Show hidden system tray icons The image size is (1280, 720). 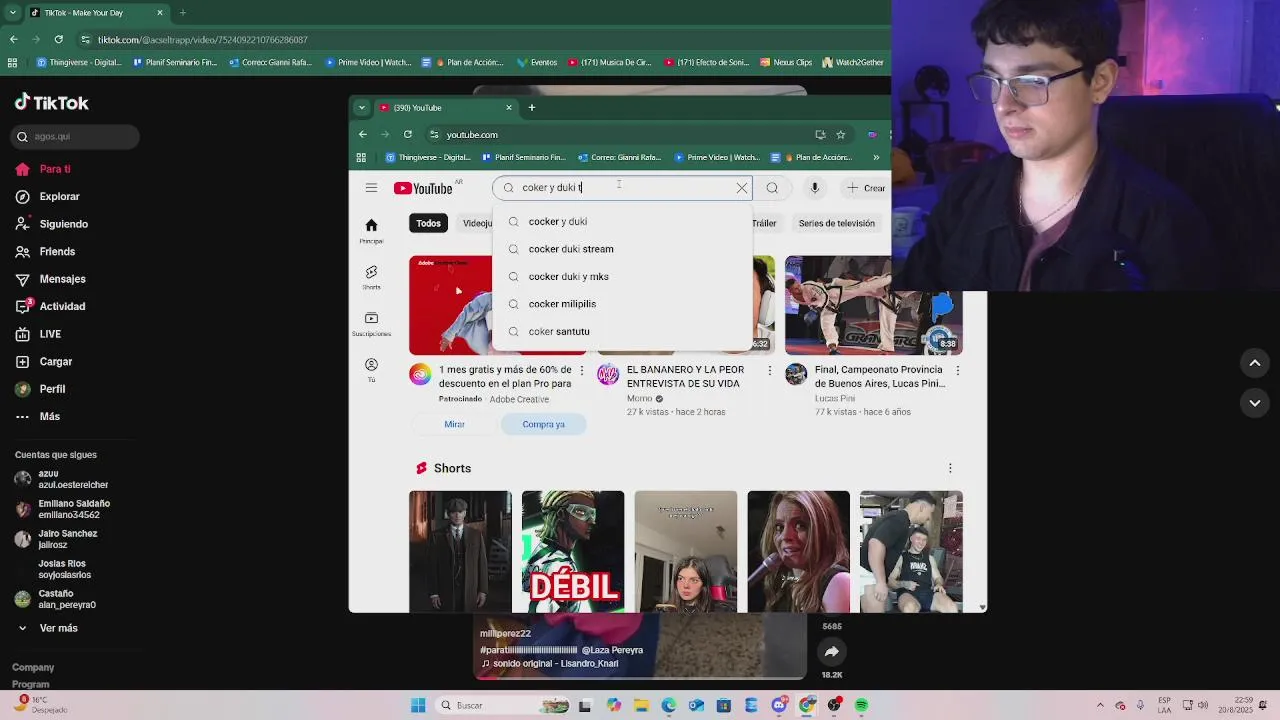pyautogui.click(x=1100, y=705)
